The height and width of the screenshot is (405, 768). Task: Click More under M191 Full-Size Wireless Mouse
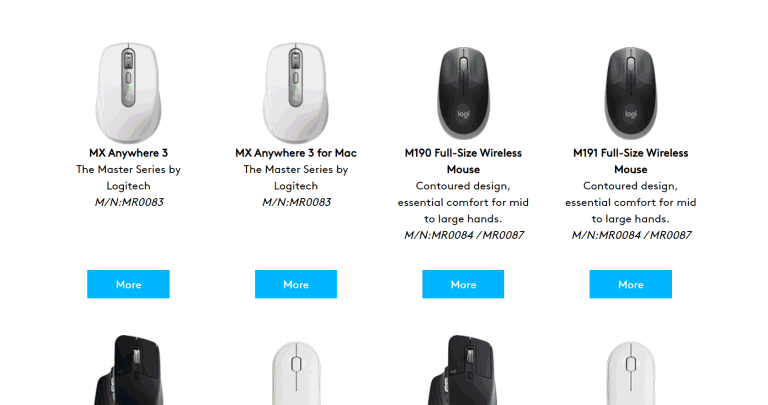[630, 284]
